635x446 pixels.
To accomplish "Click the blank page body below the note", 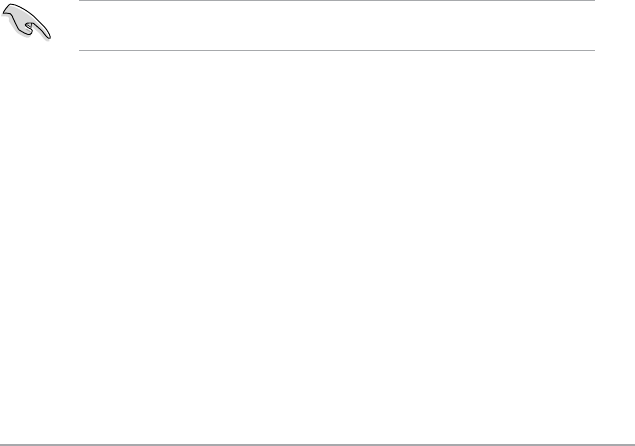I will (317, 240).
